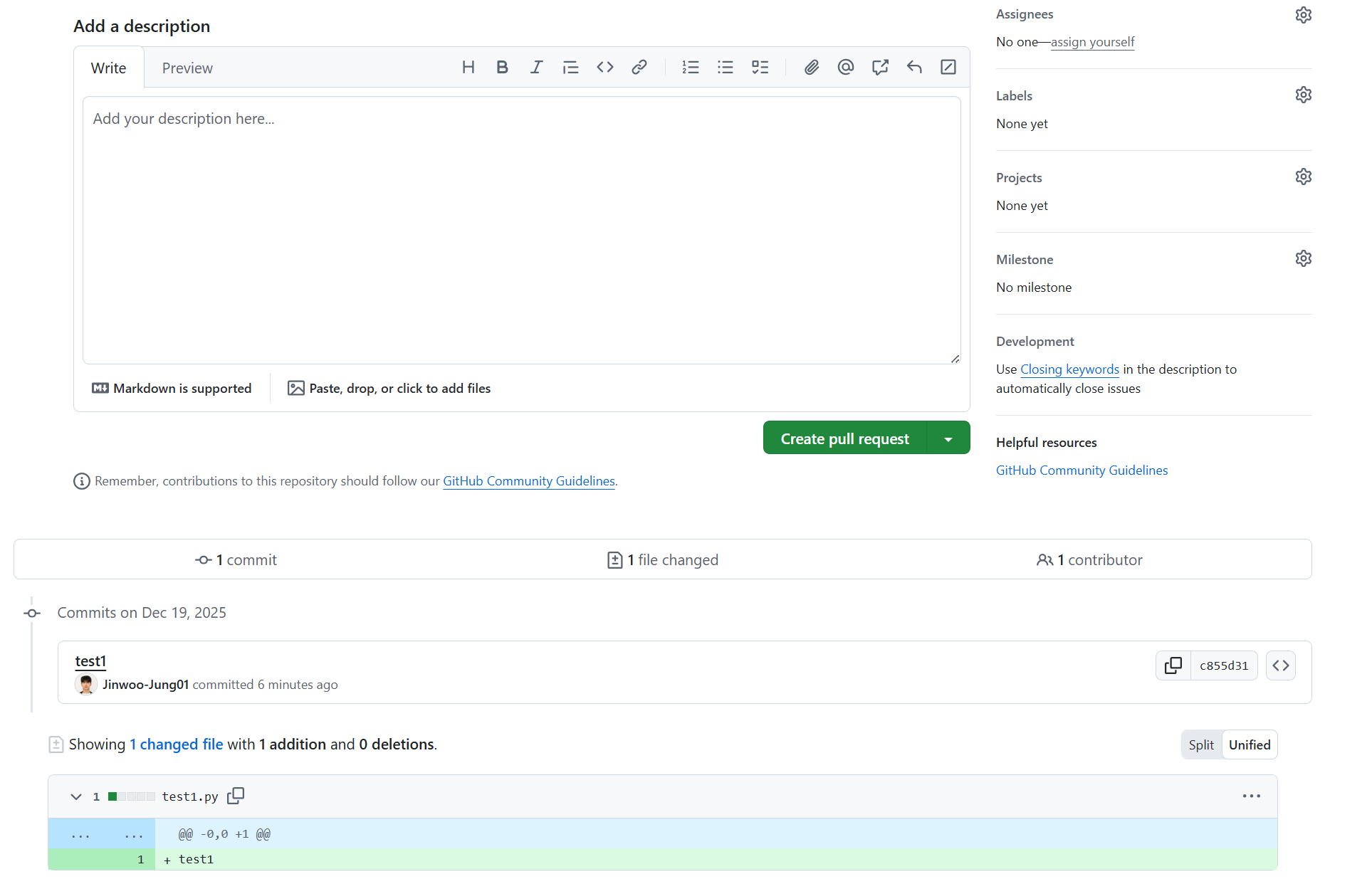The height and width of the screenshot is (879, 1372).
Task: Attach files using the paperclip icon
Action: 811,68
